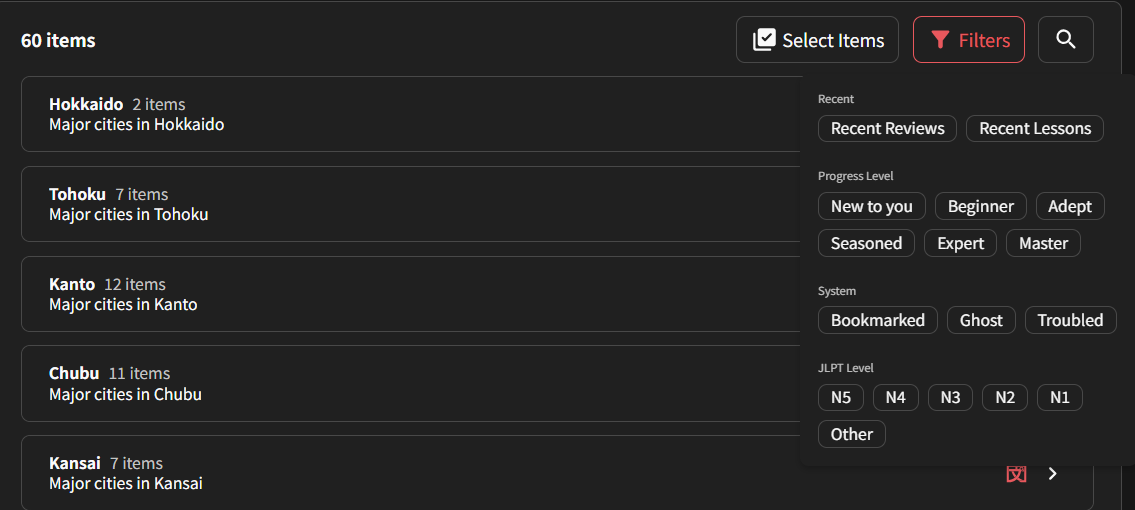The width and height of the screenshot is (1135, 510).
Task: Enable the Ghost filter chip
Action: (982, 320)
